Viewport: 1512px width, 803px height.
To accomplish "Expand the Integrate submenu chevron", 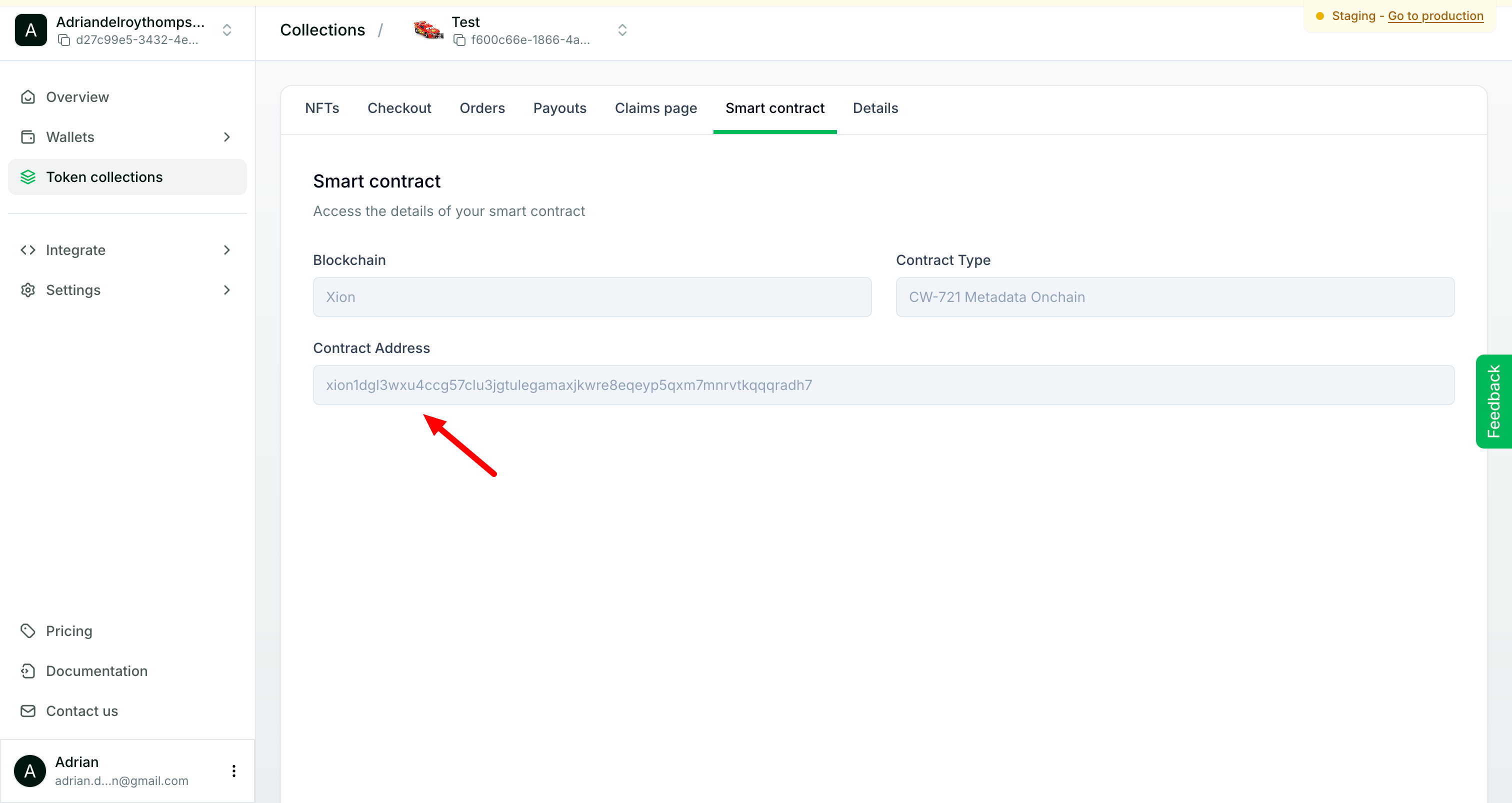I will point(226,250).
